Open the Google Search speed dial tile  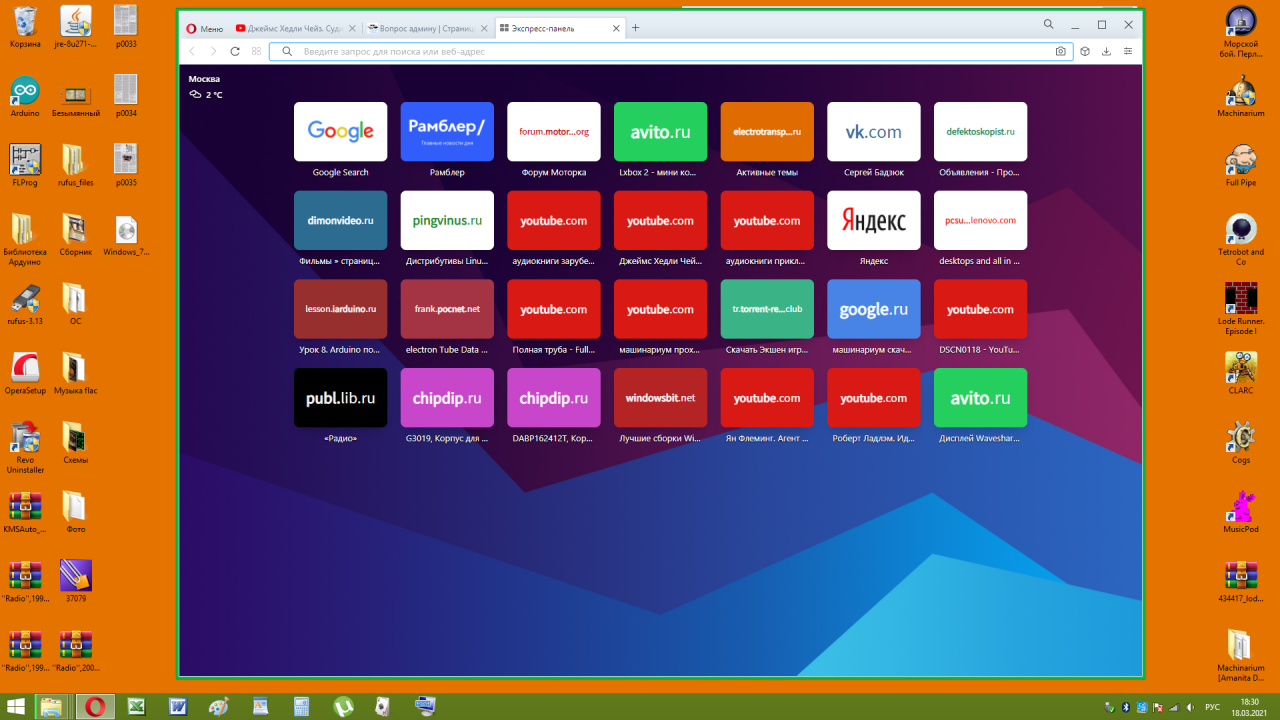coord(340,131)
